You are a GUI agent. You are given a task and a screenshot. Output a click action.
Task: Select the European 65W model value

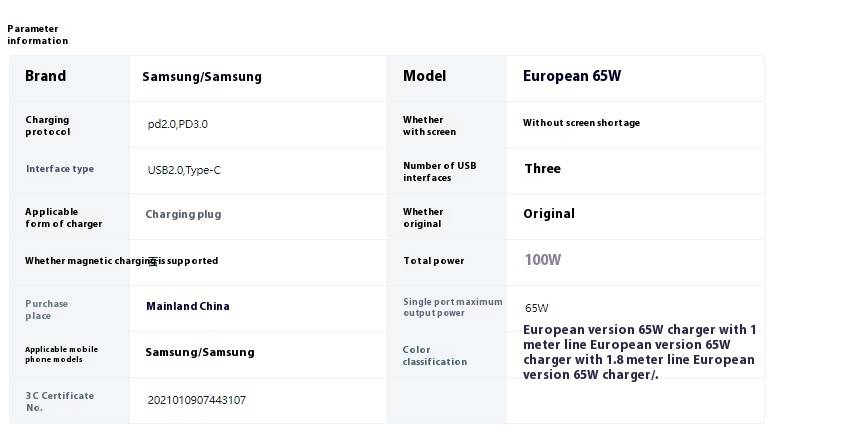(x=572, y=76)
